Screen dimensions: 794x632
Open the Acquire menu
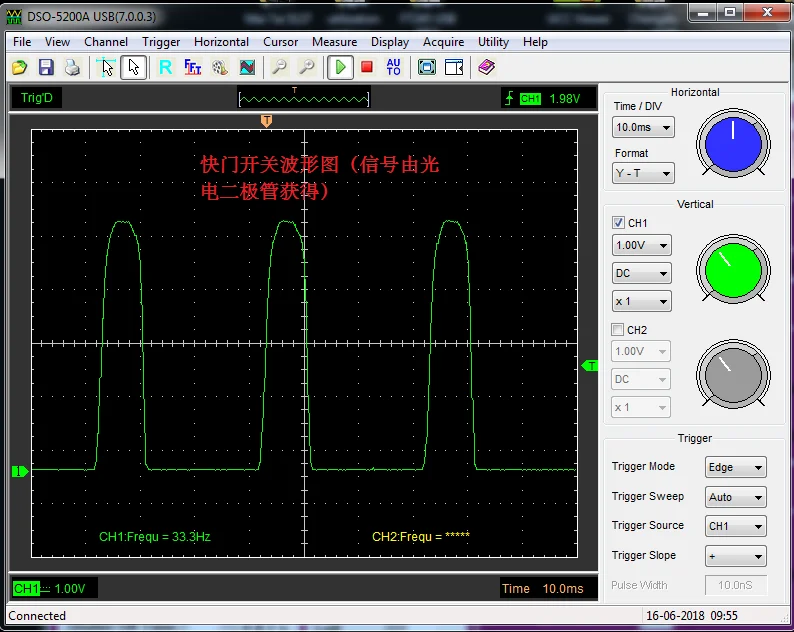[x=443, y=42]
